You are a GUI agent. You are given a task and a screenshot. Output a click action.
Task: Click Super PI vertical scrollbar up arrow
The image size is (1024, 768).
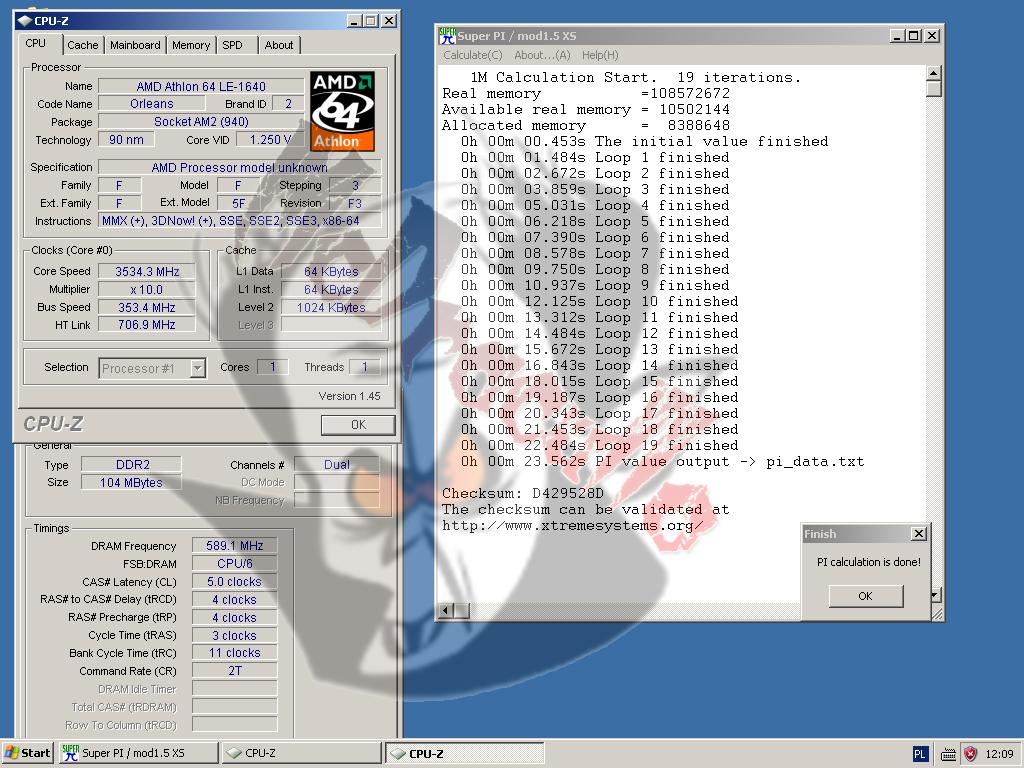934,72
